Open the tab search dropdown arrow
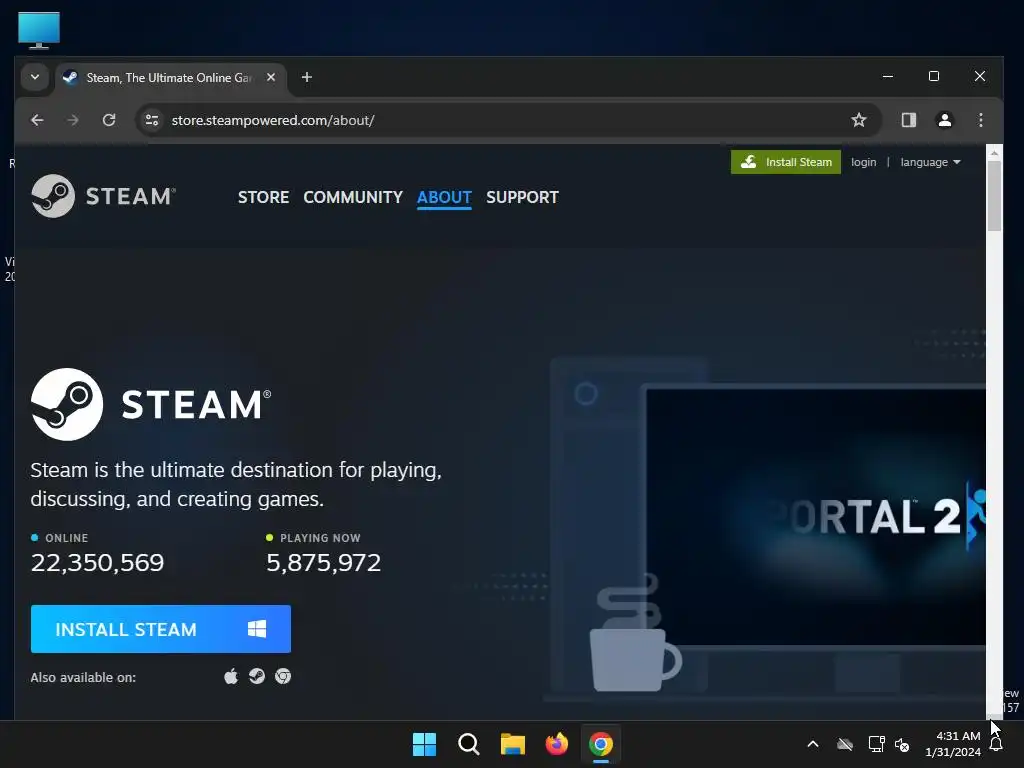The height and width of the screenshot is (768, 1024). 35,77
